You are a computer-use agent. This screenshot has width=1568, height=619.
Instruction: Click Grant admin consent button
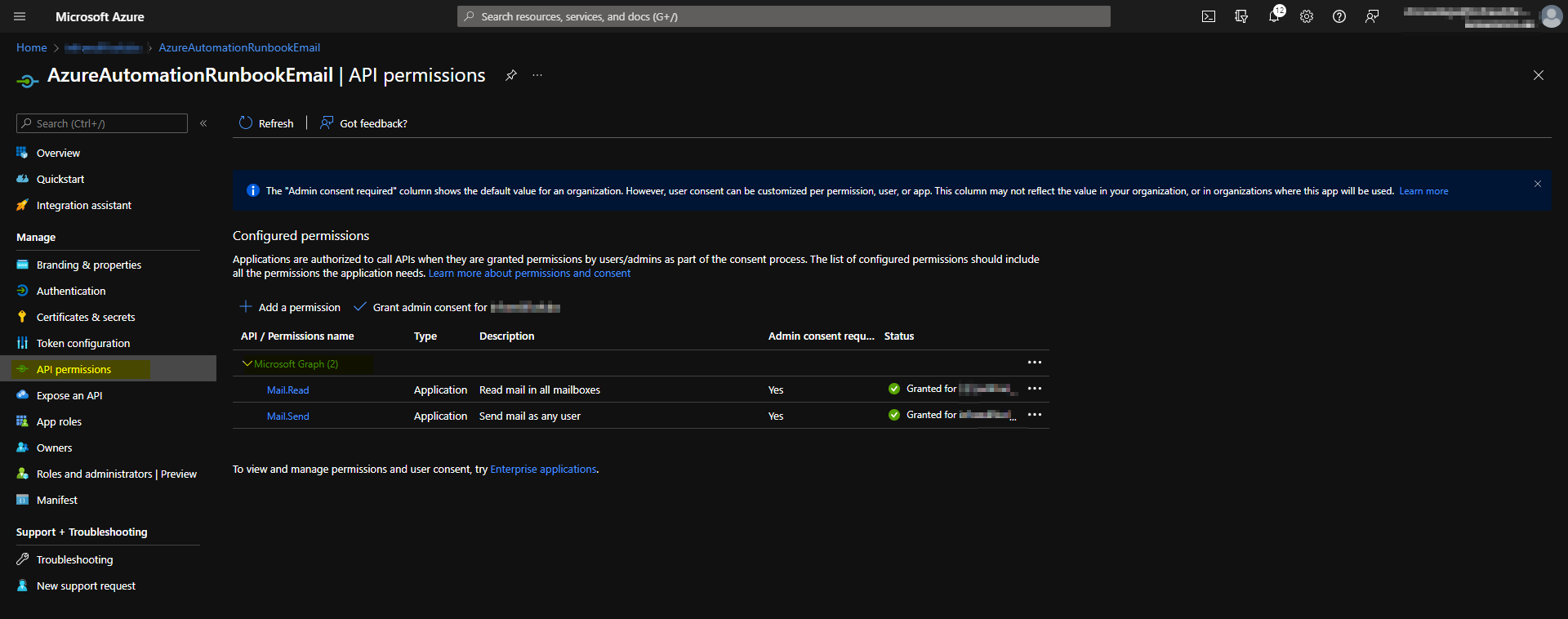coord(457,307)
